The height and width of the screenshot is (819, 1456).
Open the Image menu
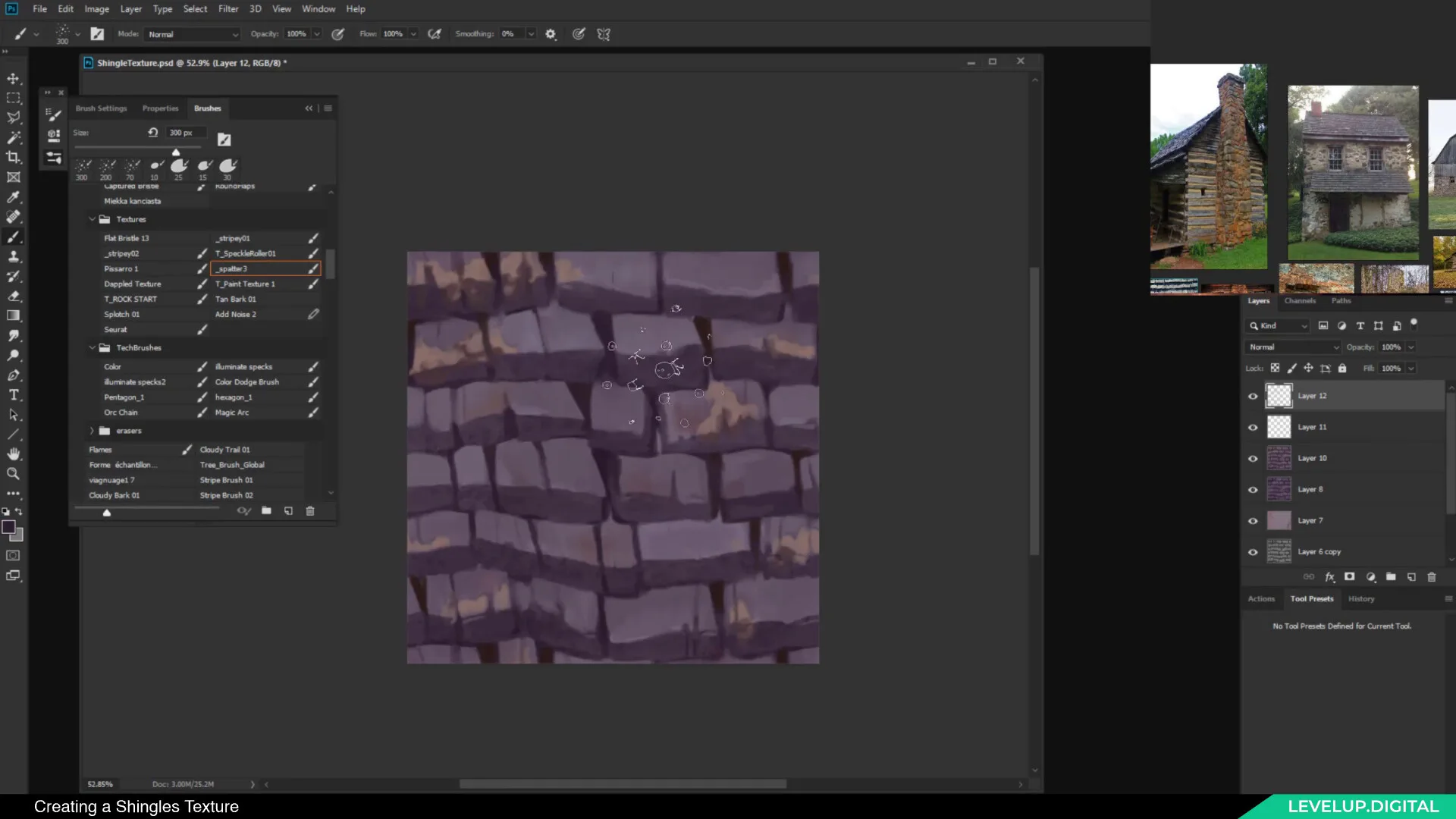click(96, 9)
